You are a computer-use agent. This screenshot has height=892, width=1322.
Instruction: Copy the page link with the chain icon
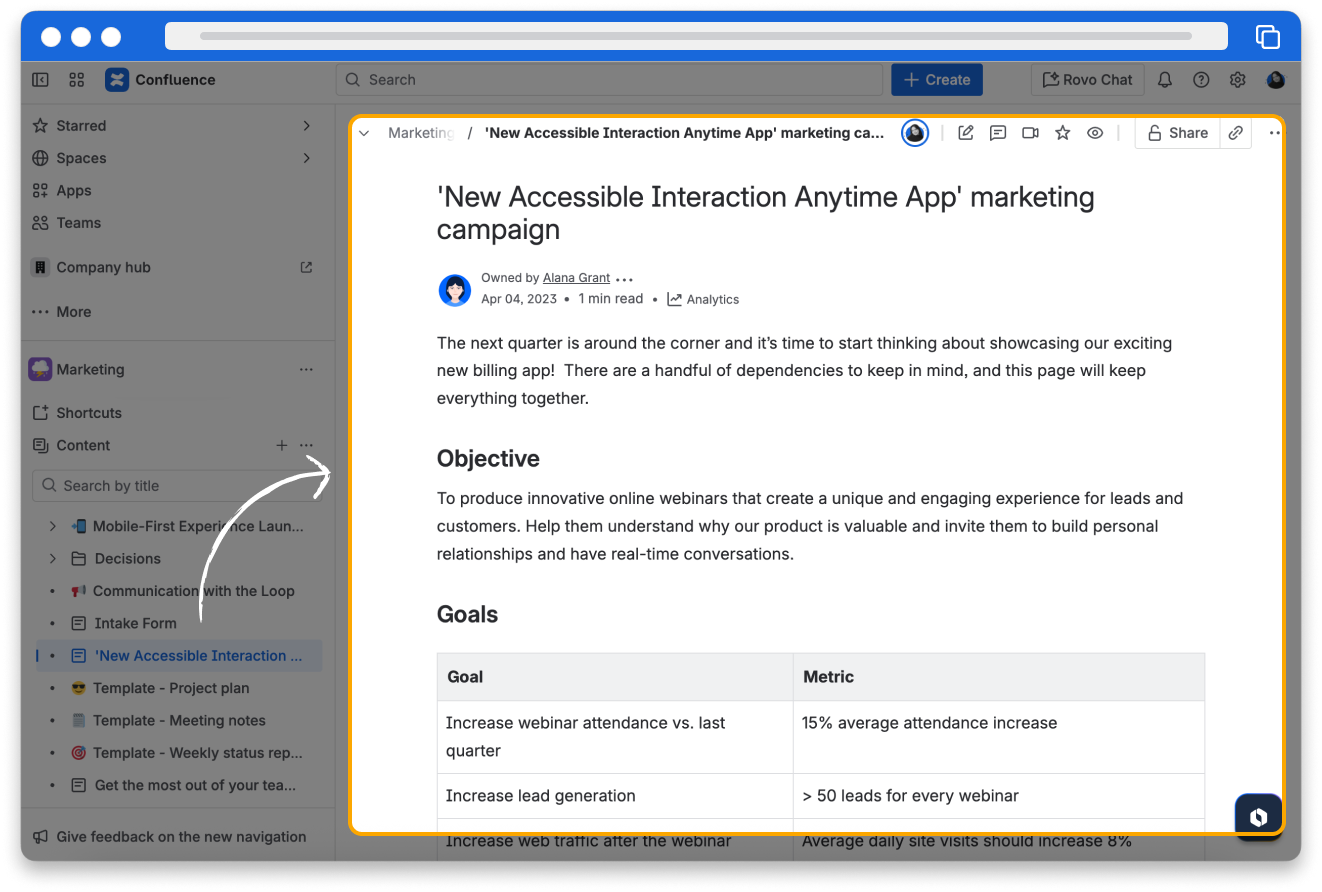click(x=1236, y=133)
